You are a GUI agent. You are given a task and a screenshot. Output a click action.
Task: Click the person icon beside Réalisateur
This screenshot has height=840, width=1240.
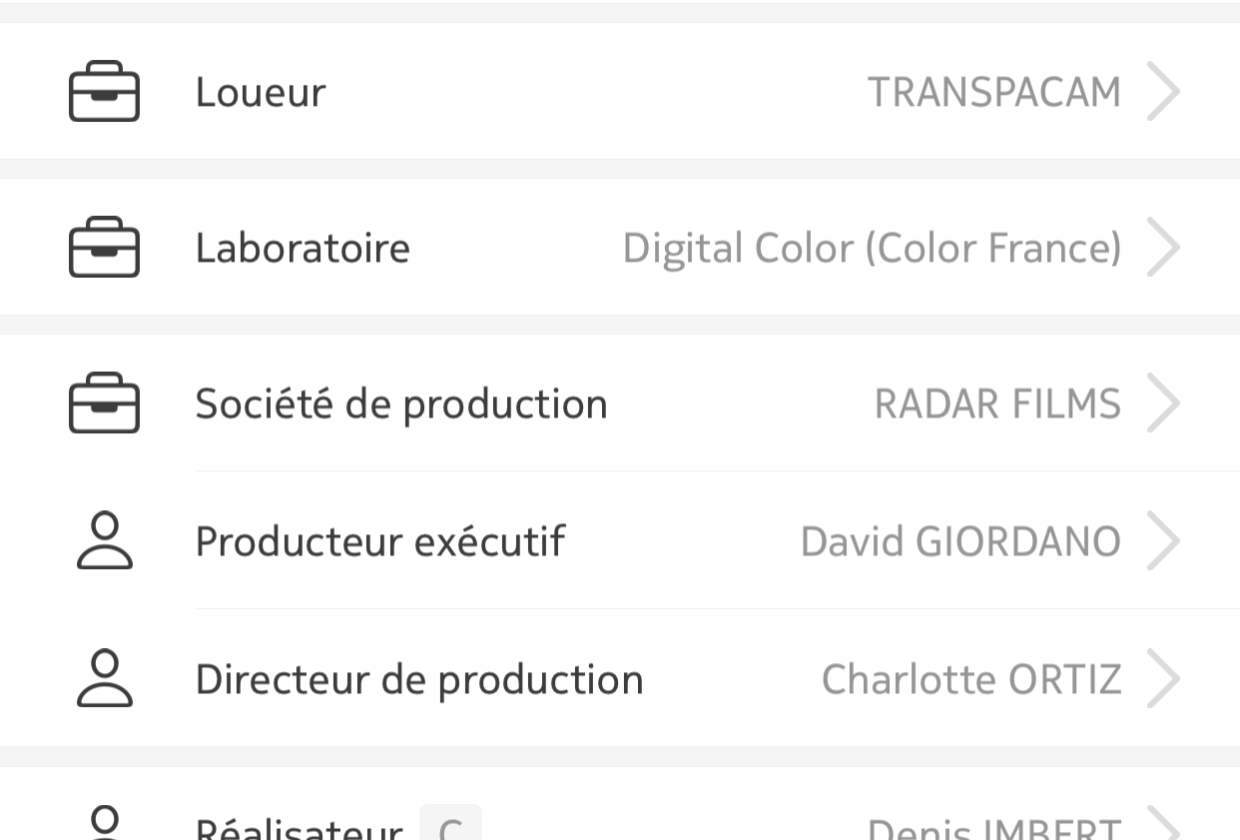pos(104,824)
